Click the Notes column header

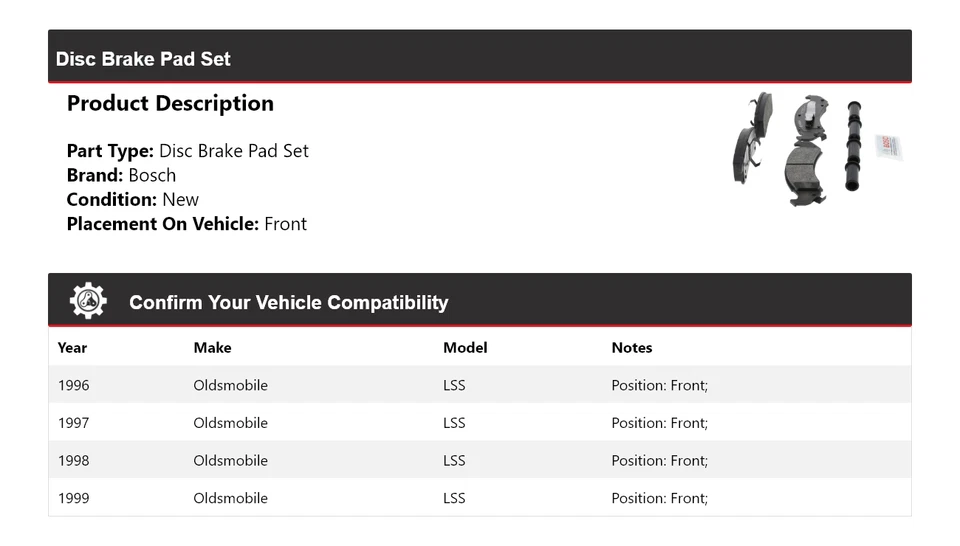tap(632, 348)
